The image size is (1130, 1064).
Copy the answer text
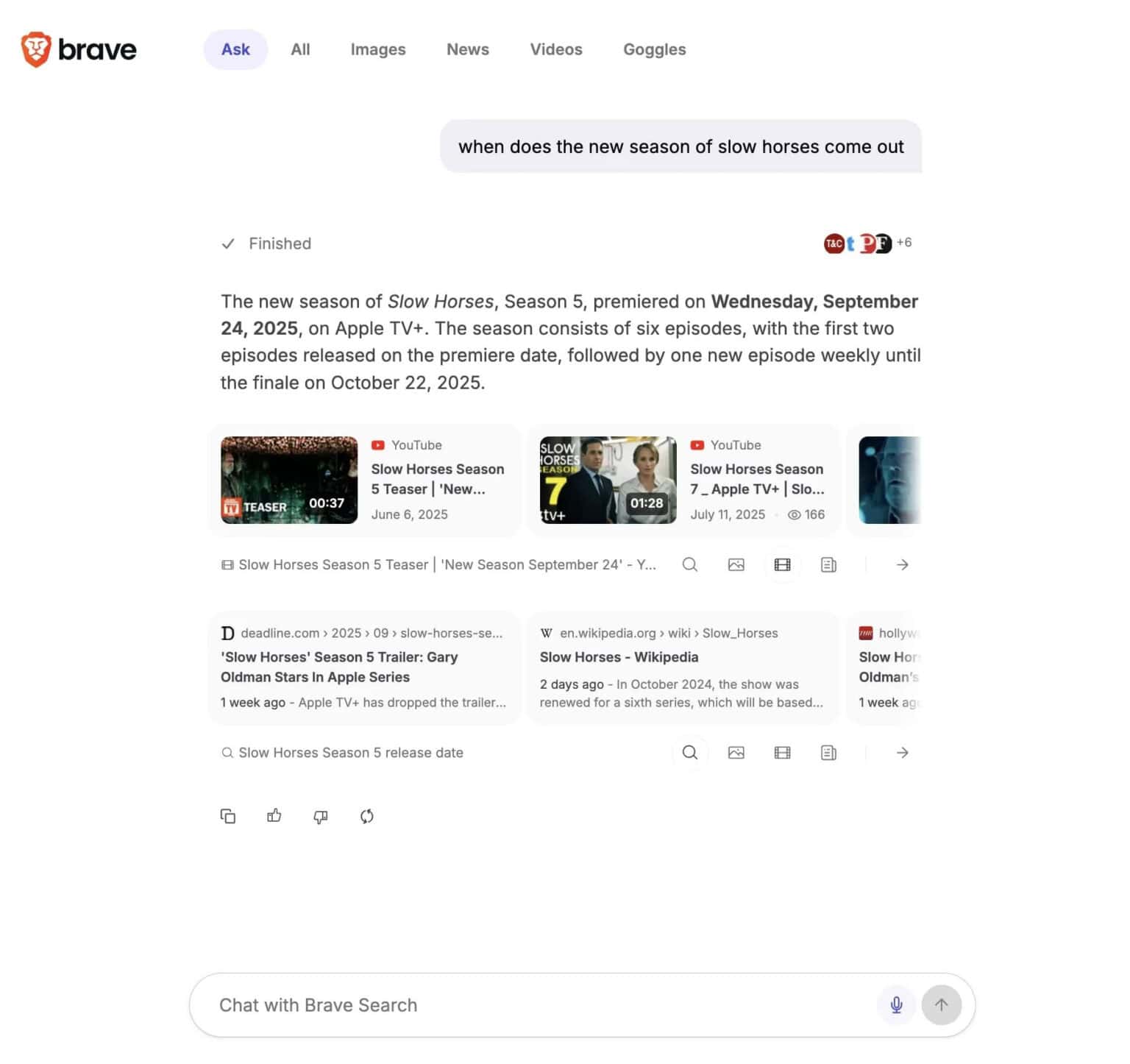tap(228, 816)
